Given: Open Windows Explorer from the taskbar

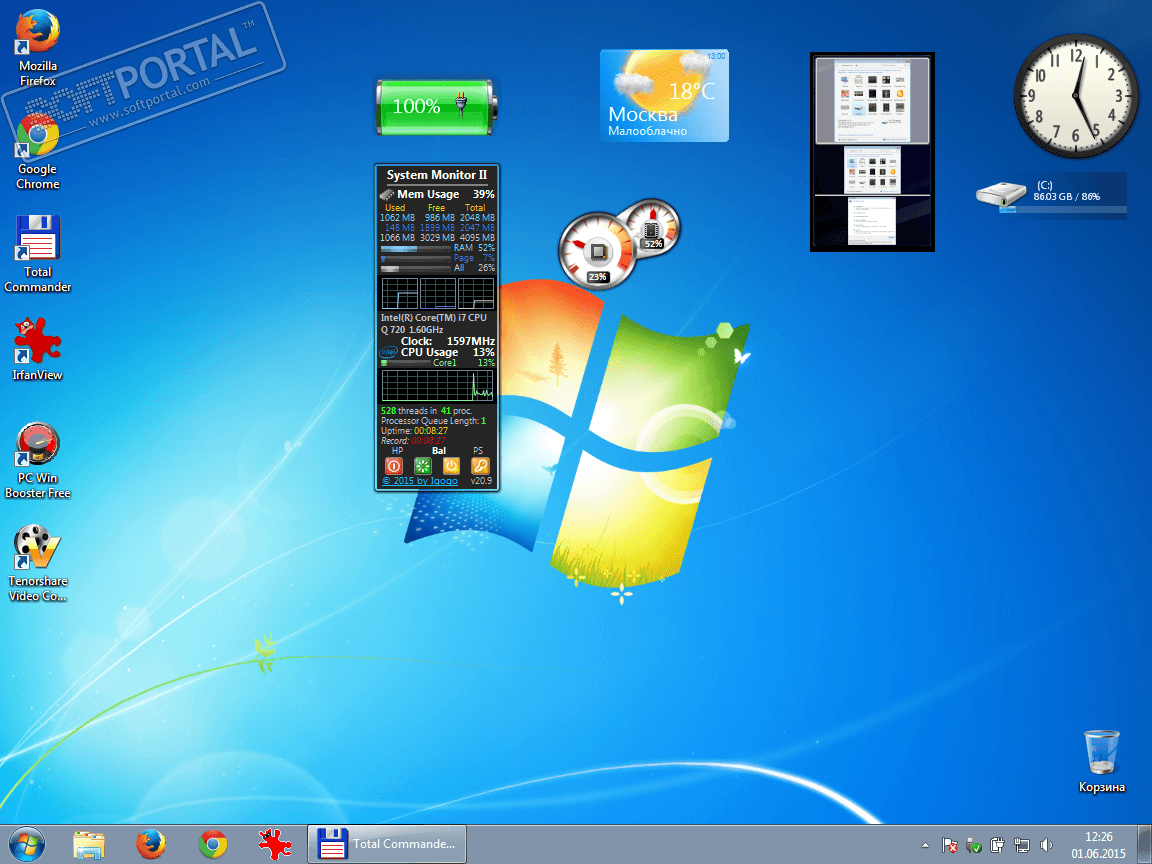Looking at the screenshot, I should pyautogui.click(x=89, y=844).
